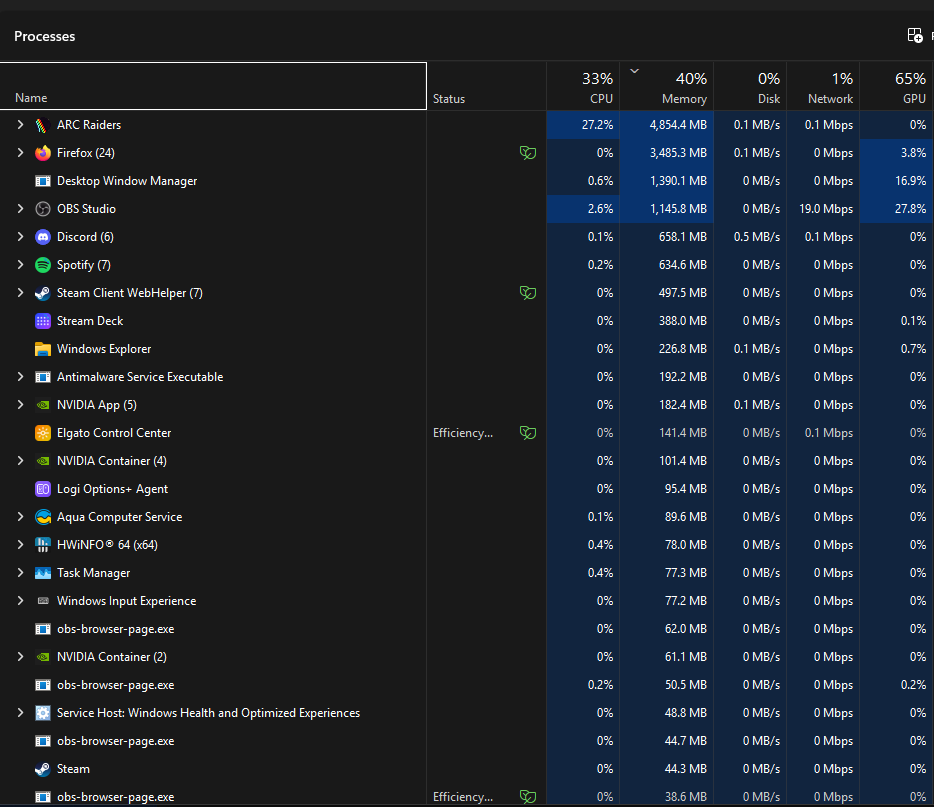Viewport: 934px width, 807px height.
Task: Sort processes by Memory column header
Action: (667, 86)
